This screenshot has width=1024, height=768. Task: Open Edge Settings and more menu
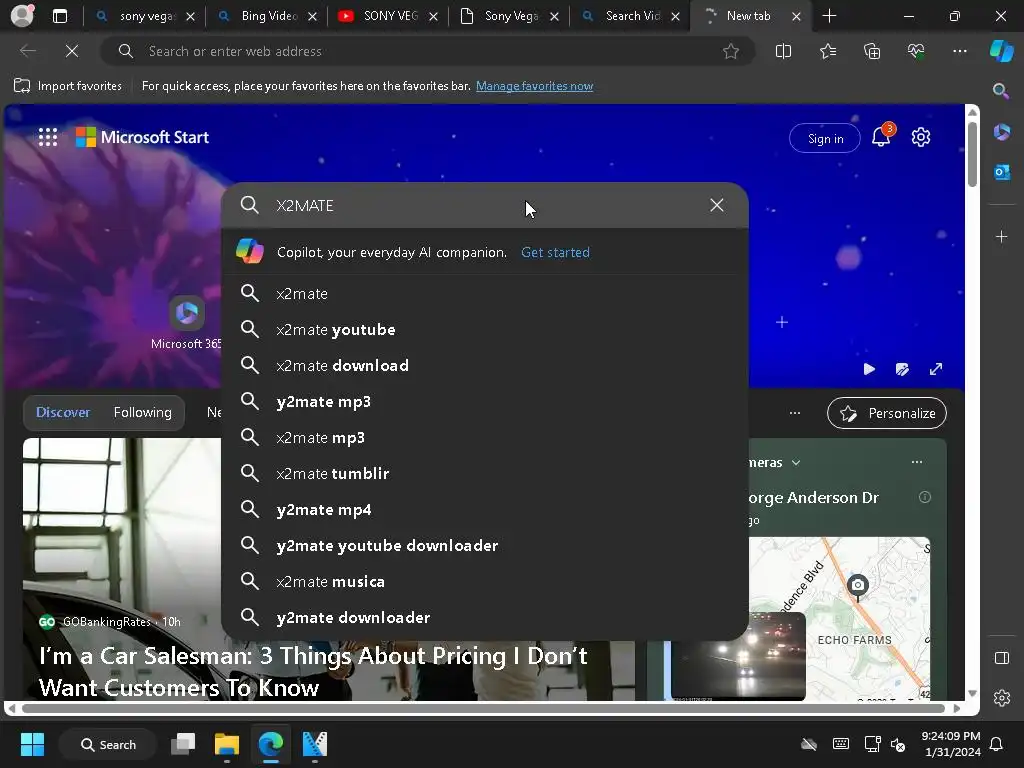pos(959,51)
